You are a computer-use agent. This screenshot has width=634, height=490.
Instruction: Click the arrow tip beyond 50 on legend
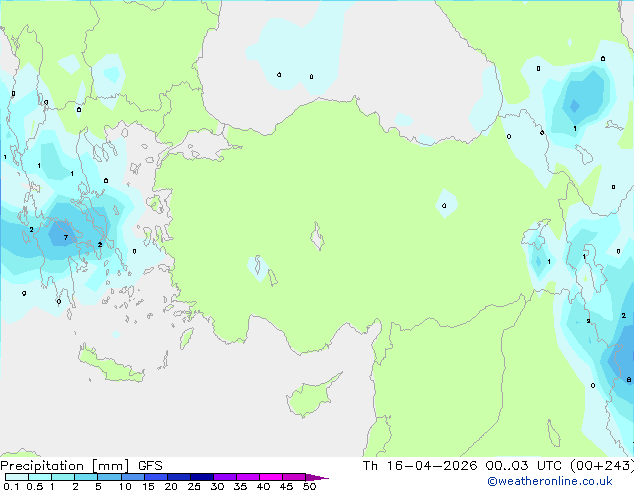tap(317, 477)
